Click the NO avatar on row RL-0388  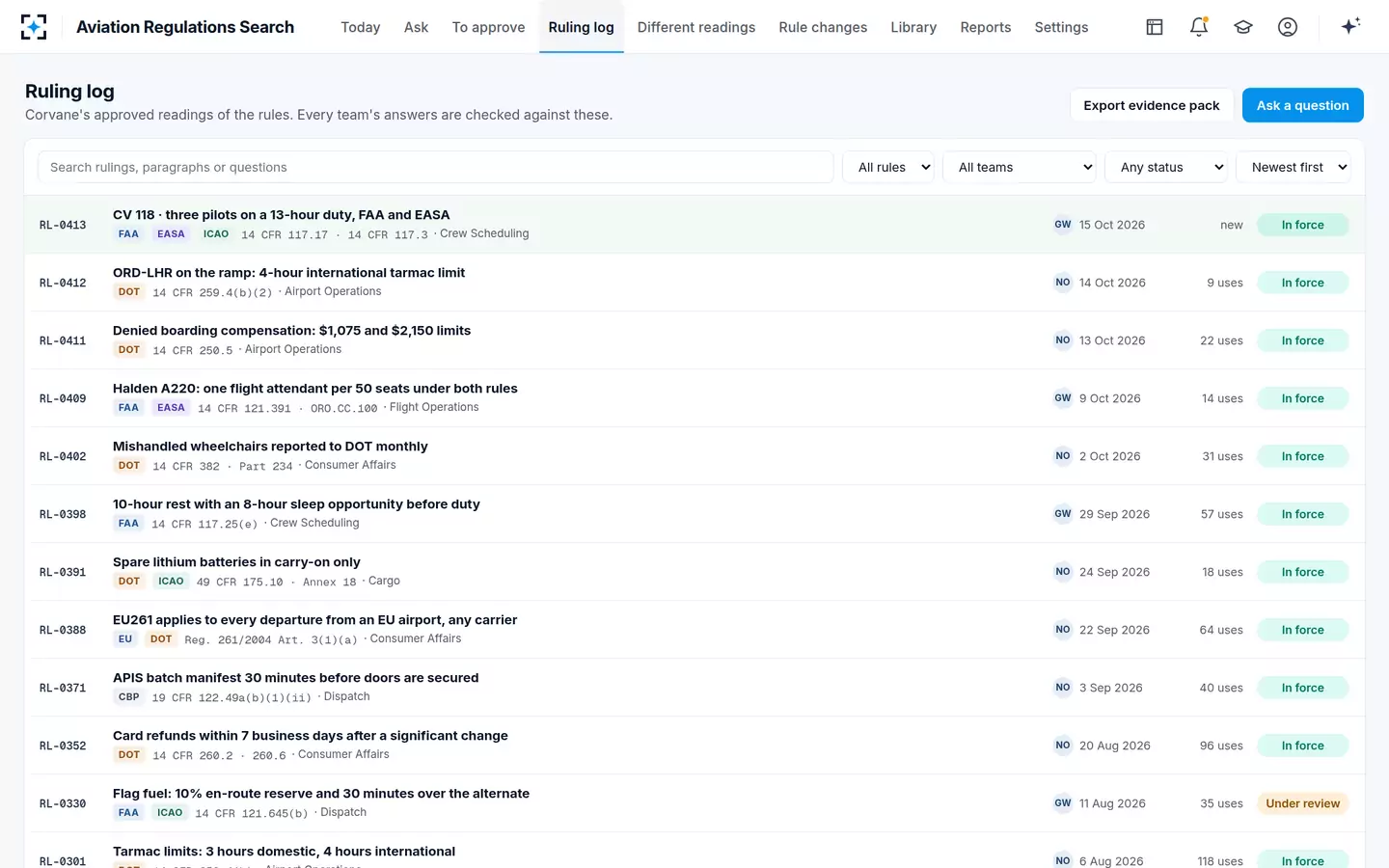(x=1063, y=630)
